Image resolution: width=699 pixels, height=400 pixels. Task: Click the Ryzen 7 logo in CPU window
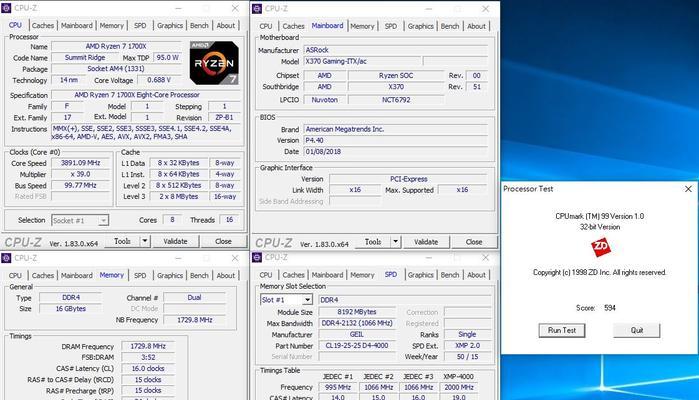214,63
